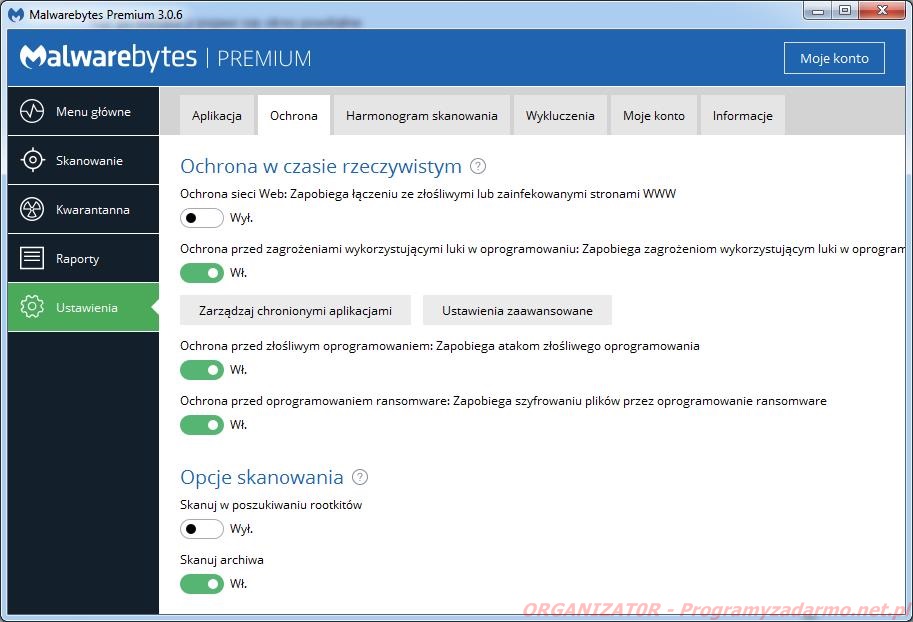Screen dimensions: 913x622
Task: Maximize the Malwarebytes window
Action: 845,11
